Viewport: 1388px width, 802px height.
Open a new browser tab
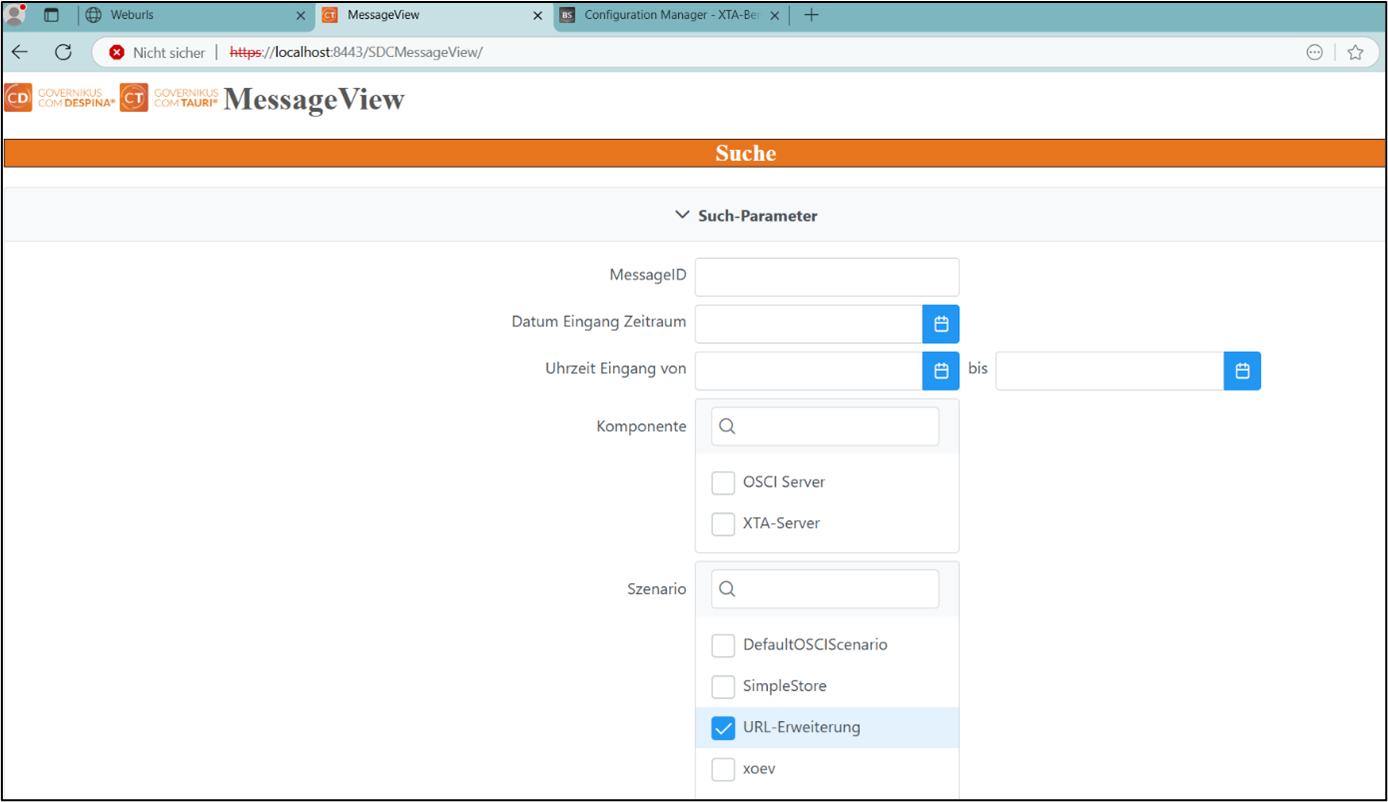click(x=811, y=15)
